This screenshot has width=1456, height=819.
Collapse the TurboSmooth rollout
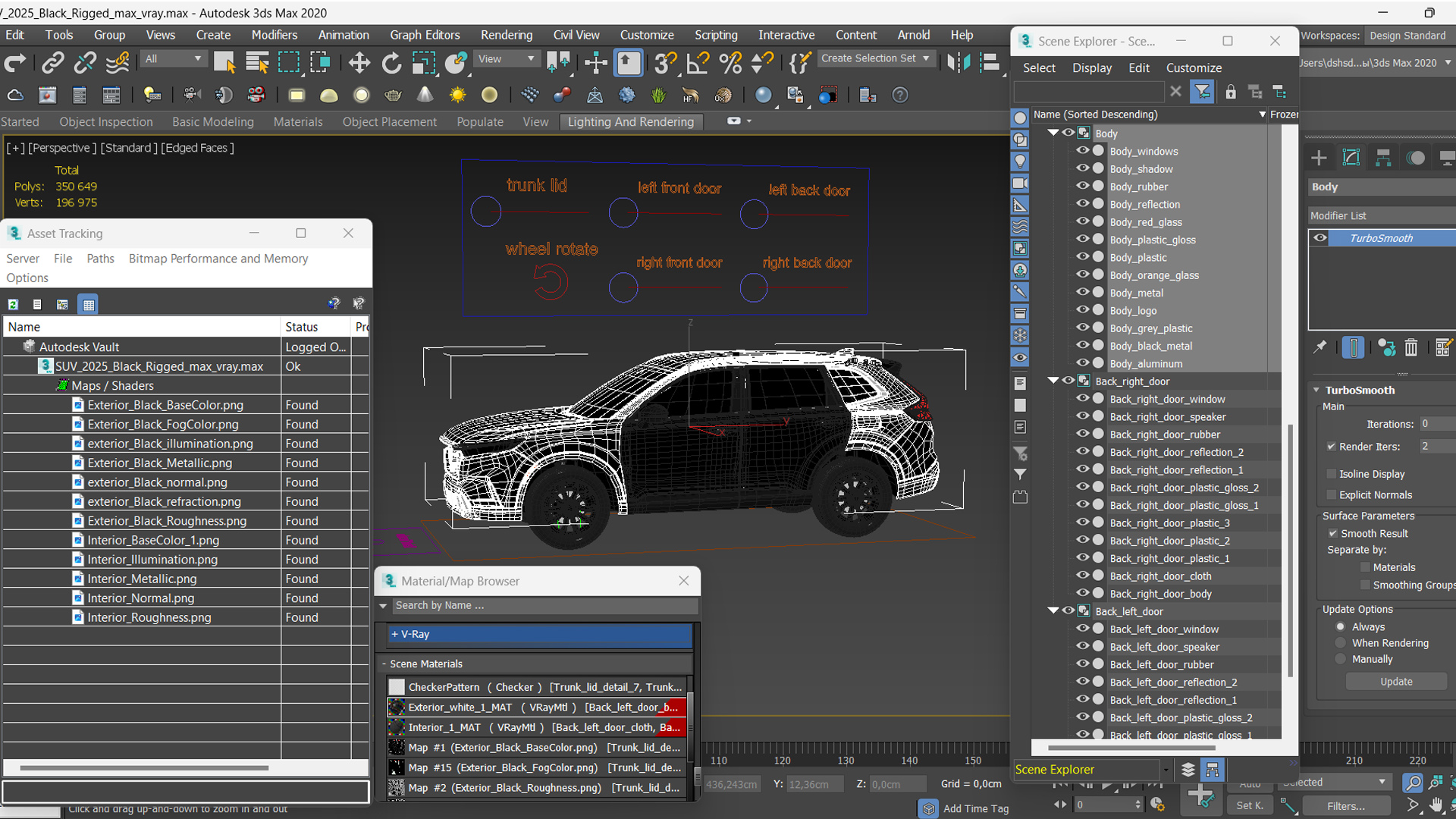pos(1316,390)
